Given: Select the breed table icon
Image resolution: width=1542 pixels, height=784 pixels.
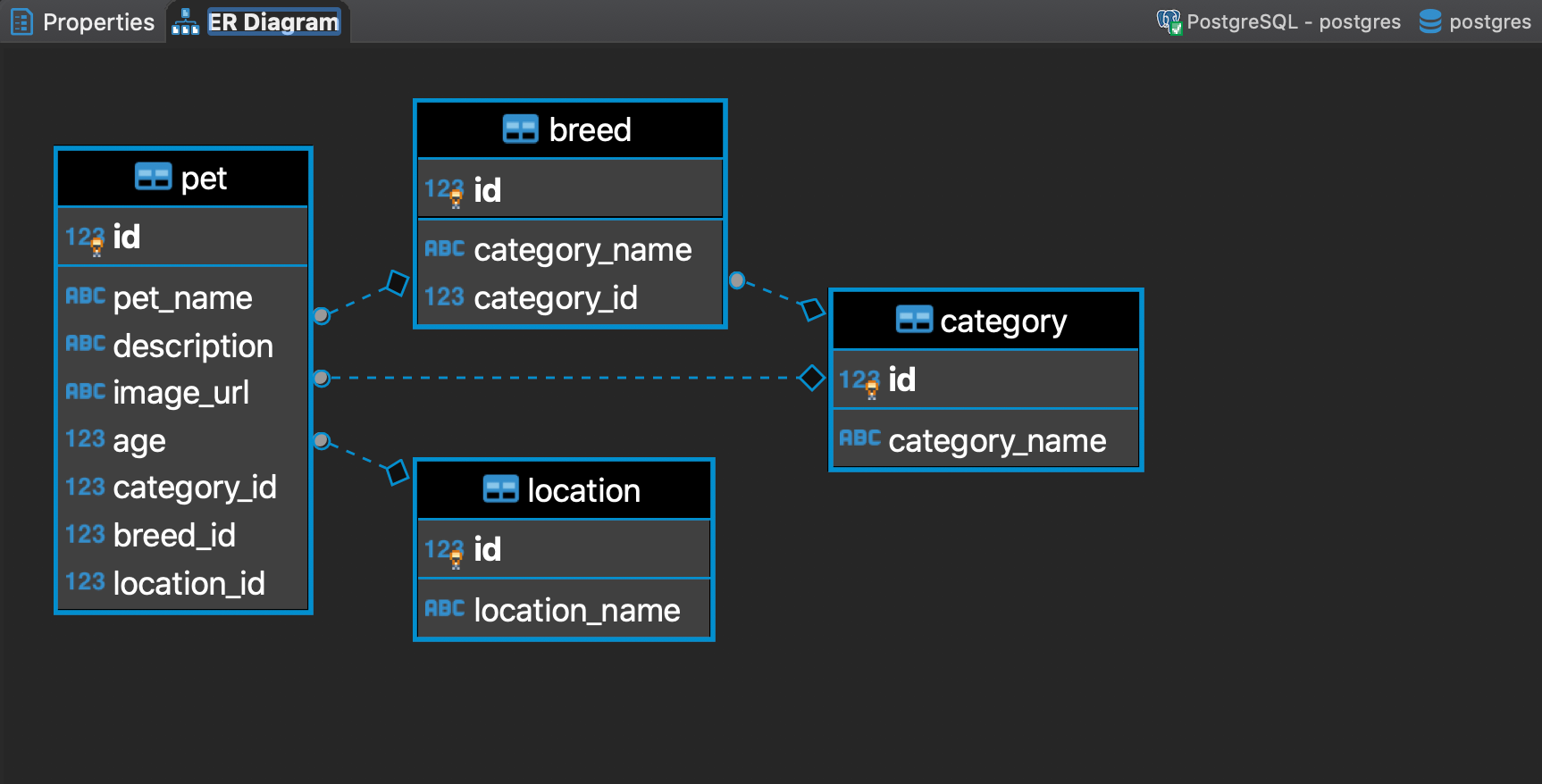Looking at the screenshot, I should tap(520, 129).
